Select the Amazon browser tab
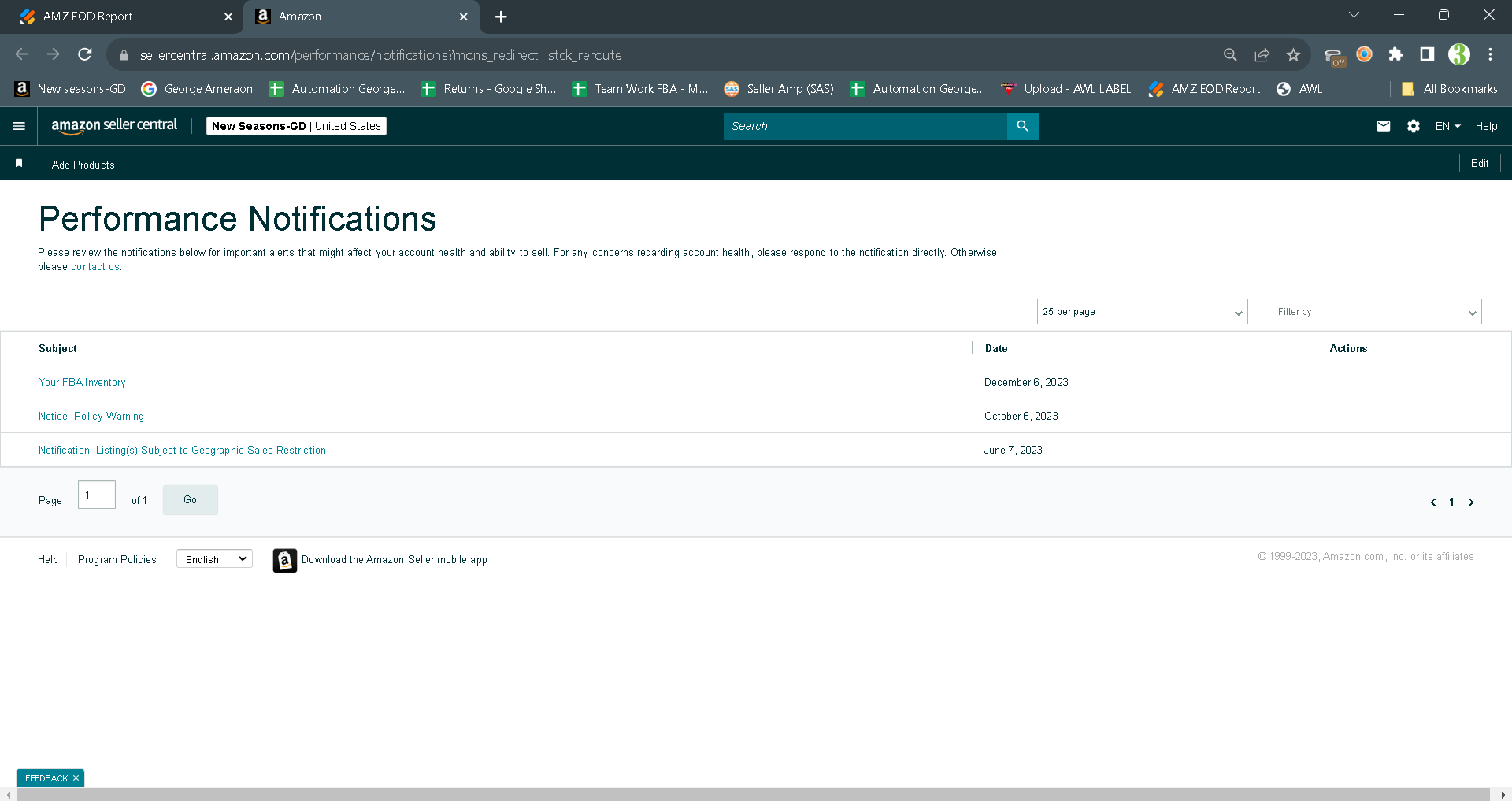Image resolution: width=1512 pixels, height=801 pixels. [362, 17]
